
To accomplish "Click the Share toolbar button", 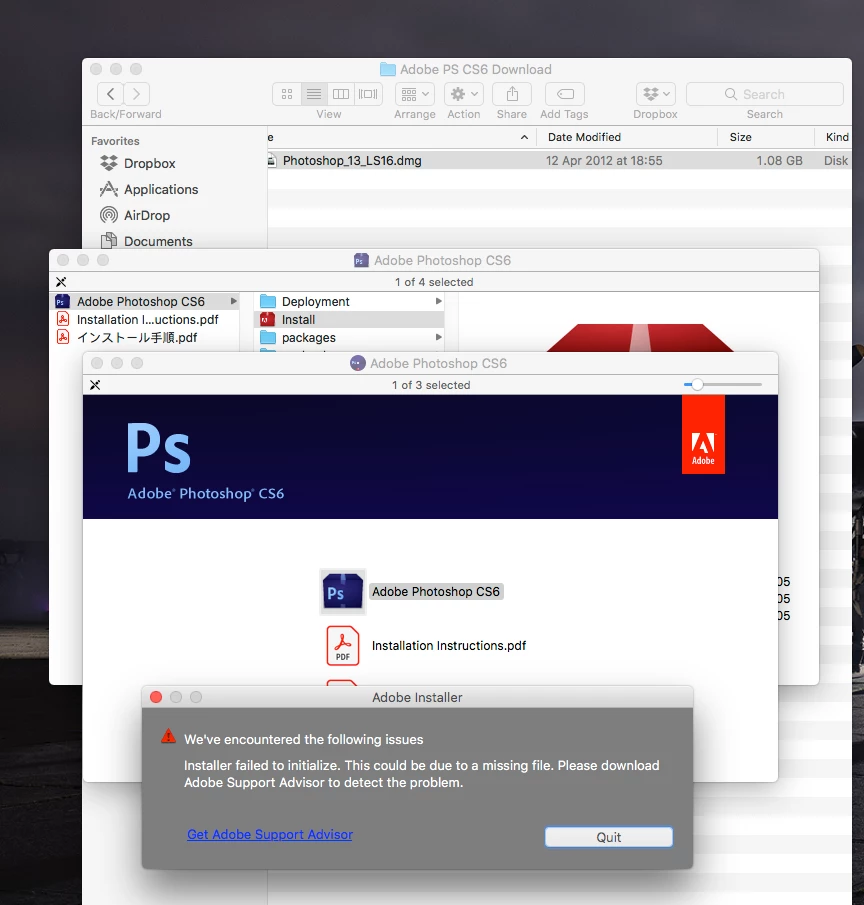I will [x=512, y=94].
